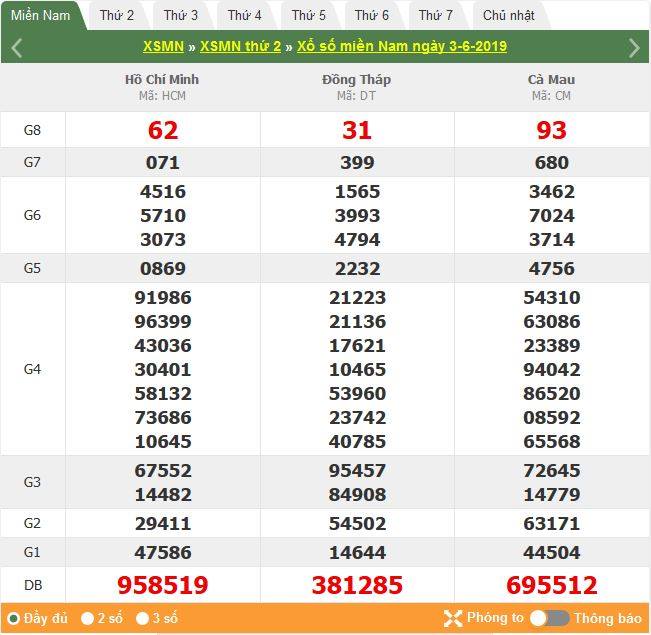Viewport: 651px width, 635px height.
Task: Click the XSMN breadcrumb link
Action: pyautogui.click(x=163, y=47)
